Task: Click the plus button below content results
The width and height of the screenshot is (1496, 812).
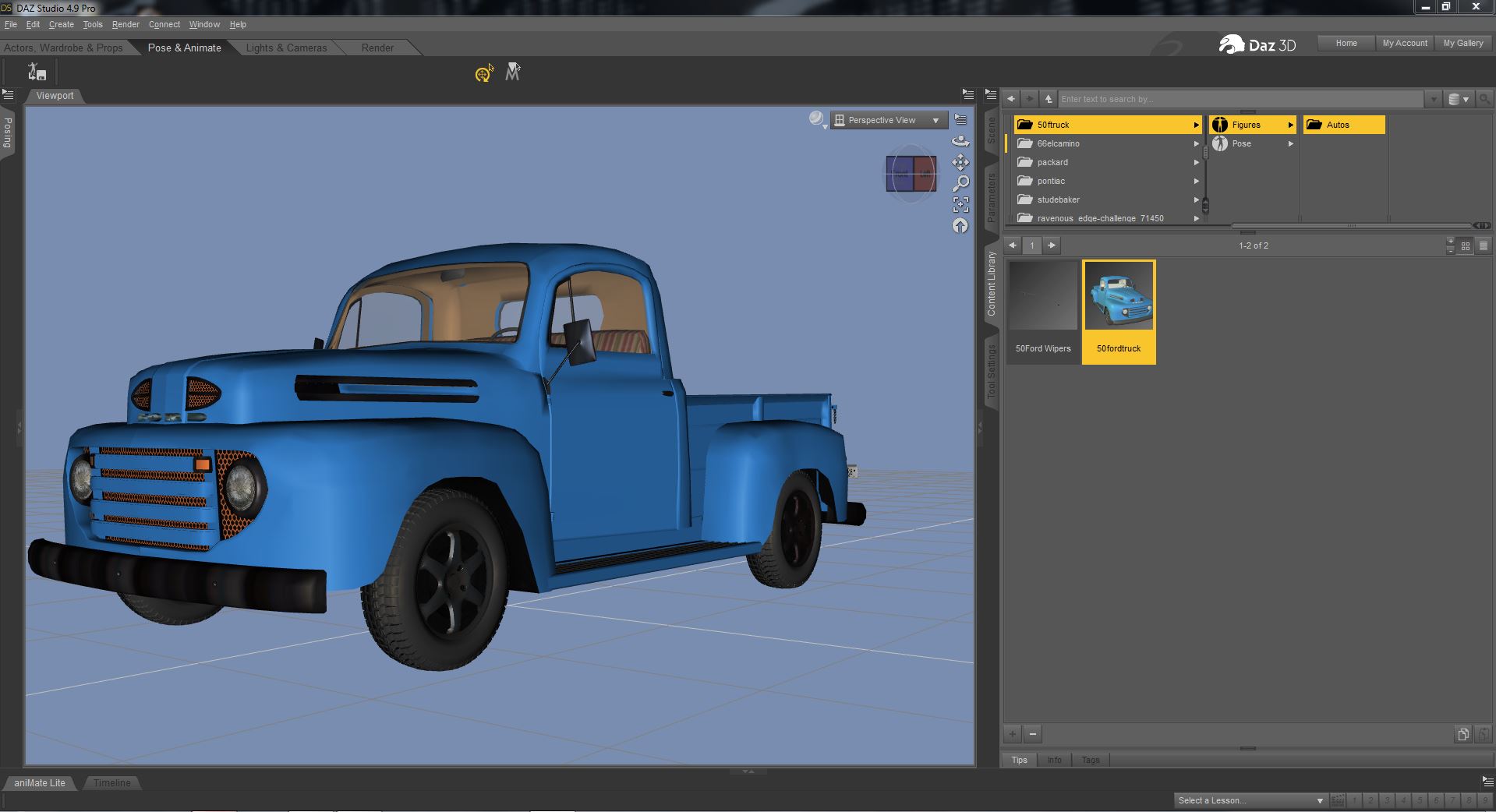Action: click(x=1012, y=734)
